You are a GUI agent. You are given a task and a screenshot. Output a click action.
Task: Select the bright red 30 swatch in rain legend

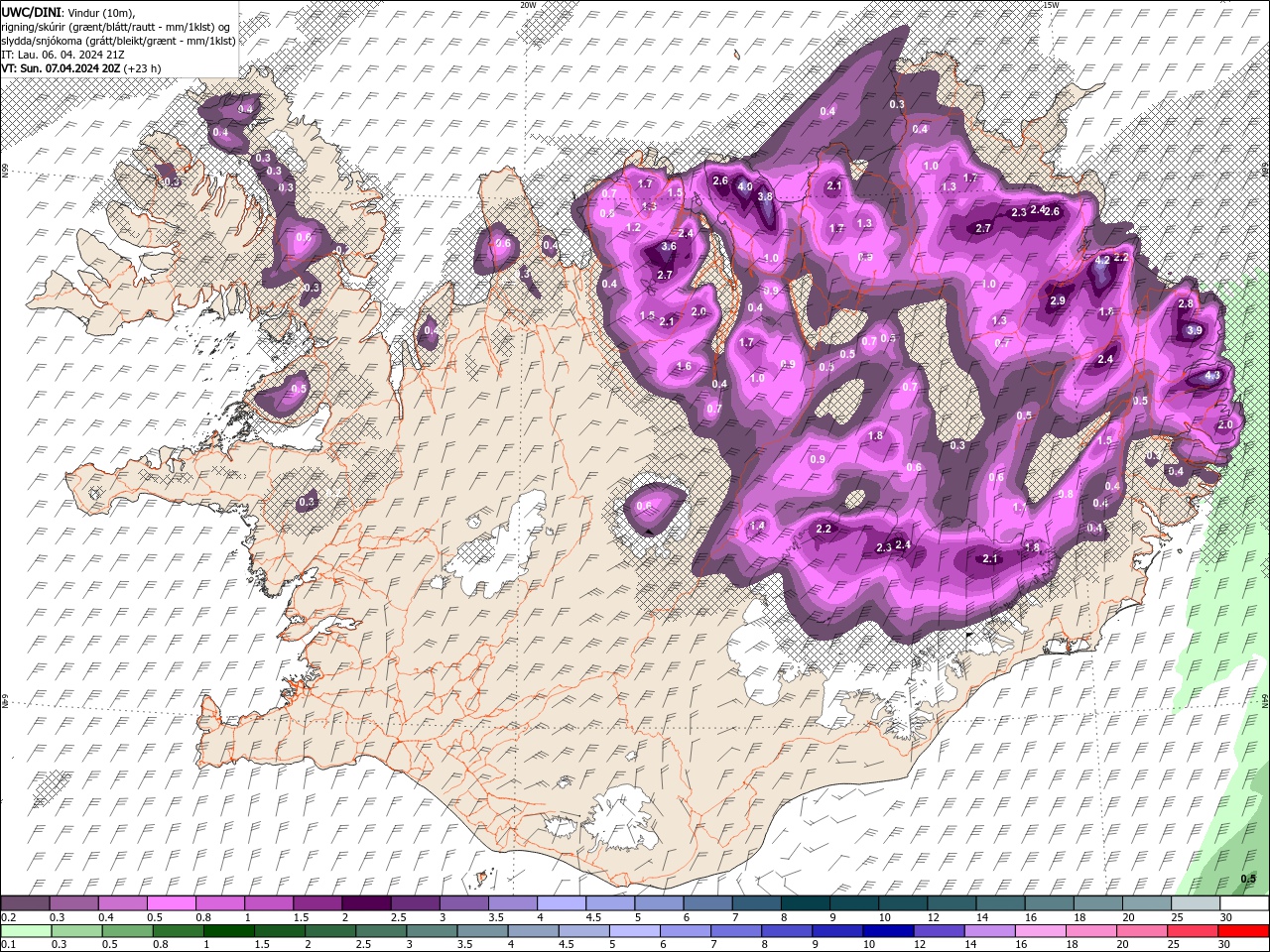[x=1244, y=931]
